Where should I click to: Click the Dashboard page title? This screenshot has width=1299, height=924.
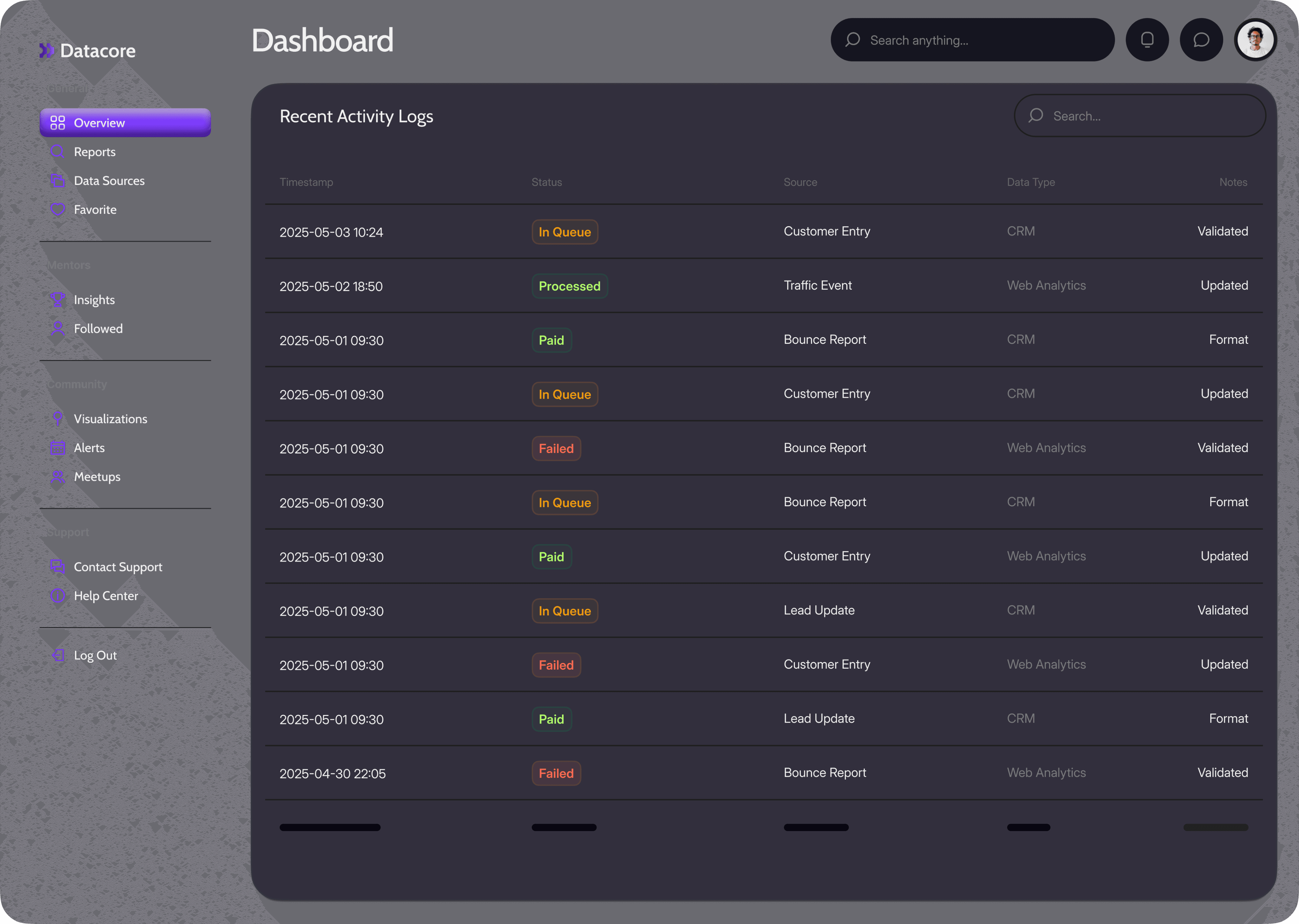[322, 40]
